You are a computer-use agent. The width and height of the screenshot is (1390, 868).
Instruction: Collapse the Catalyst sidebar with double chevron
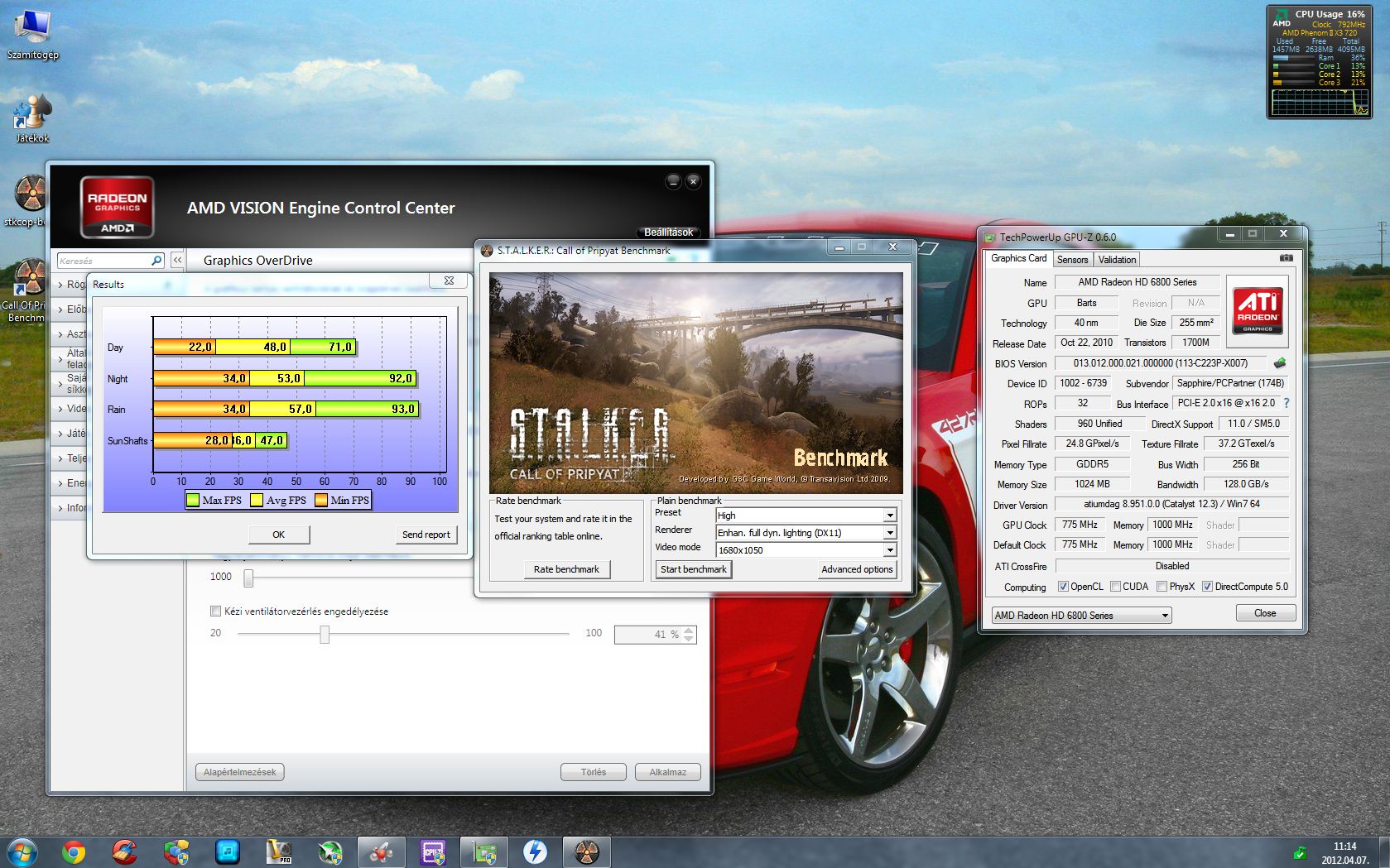(x=177, y=261)
